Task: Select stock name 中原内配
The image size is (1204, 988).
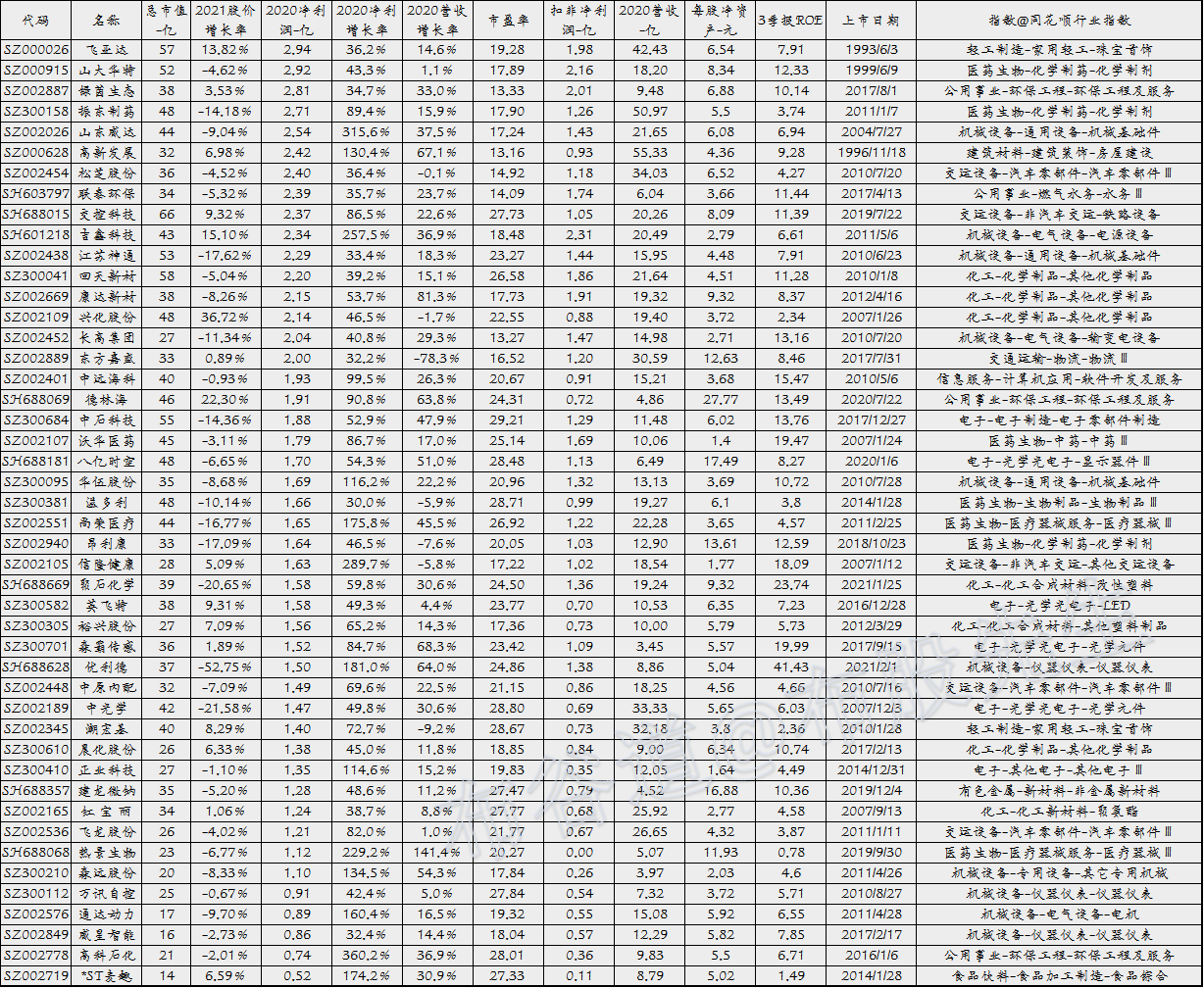Action: (107, 688)
